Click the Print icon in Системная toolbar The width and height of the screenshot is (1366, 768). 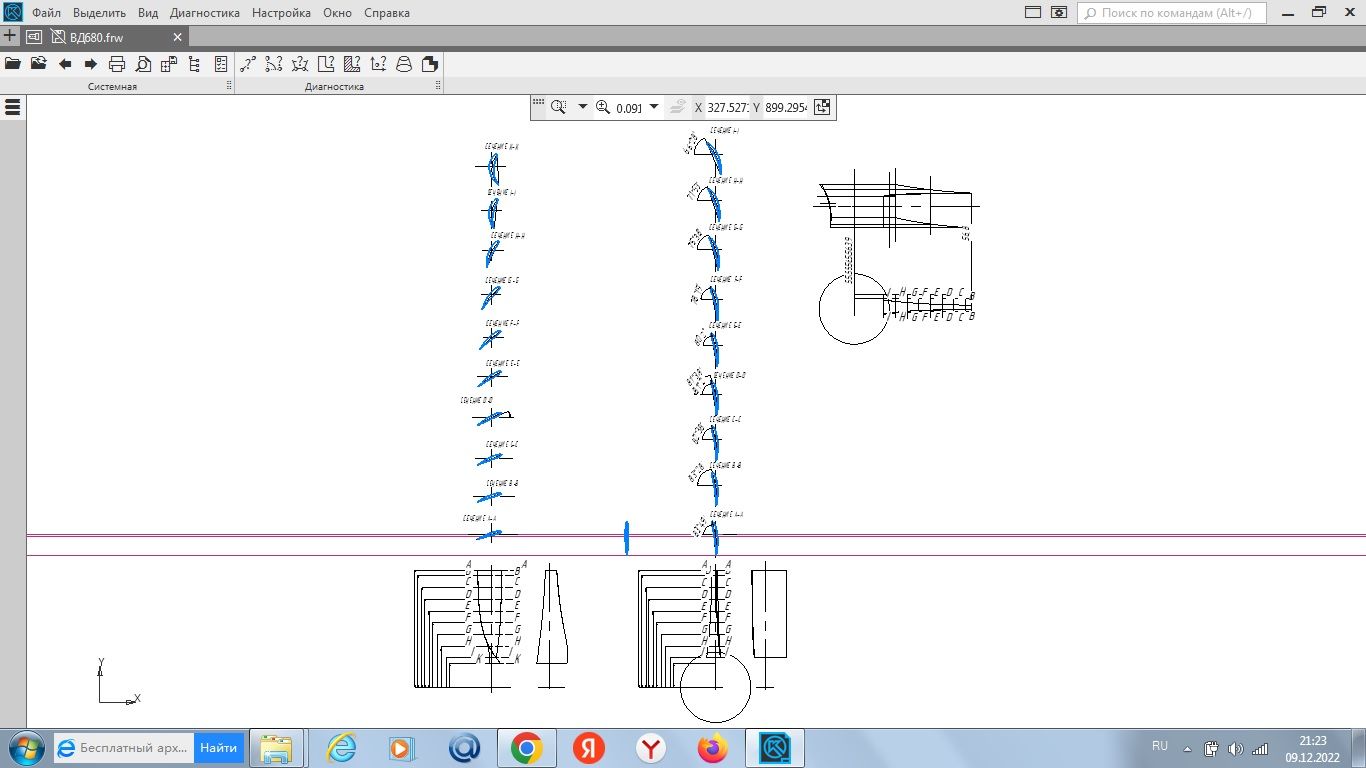(x=117, y=64)
